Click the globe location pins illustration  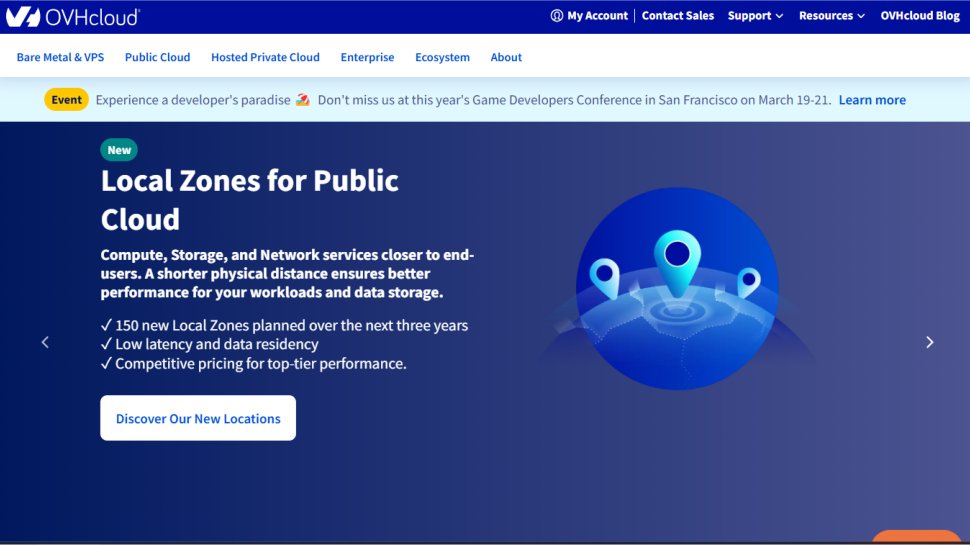[x=677, y=288]
